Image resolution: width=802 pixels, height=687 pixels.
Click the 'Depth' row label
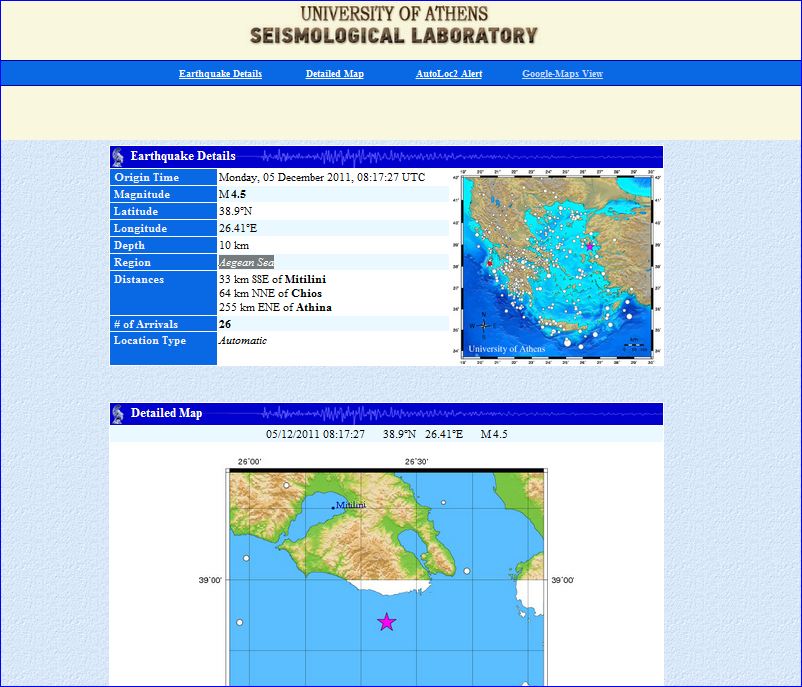coord(129,245)
